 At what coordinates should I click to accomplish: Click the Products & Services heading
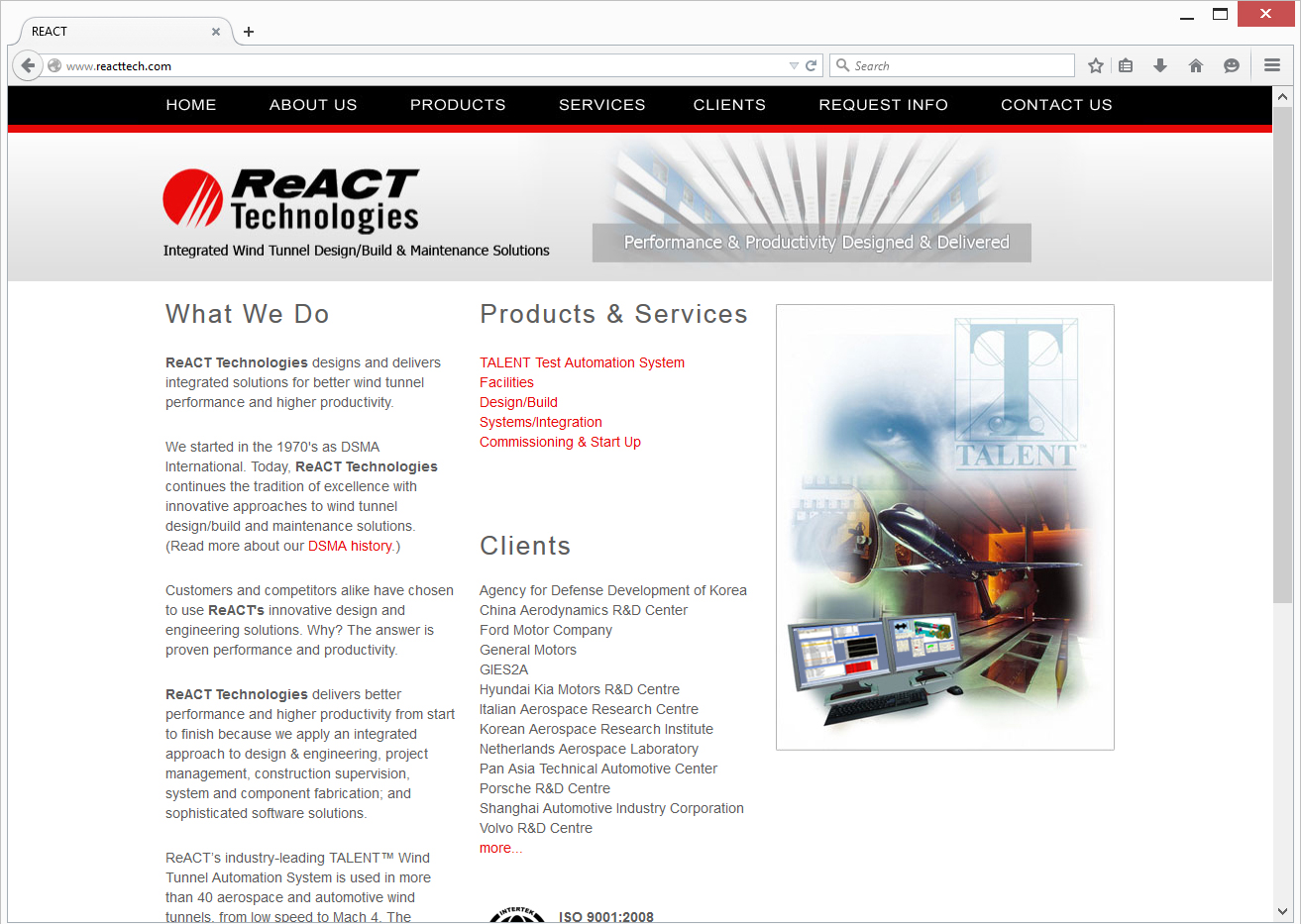click(x=613, y=314)
